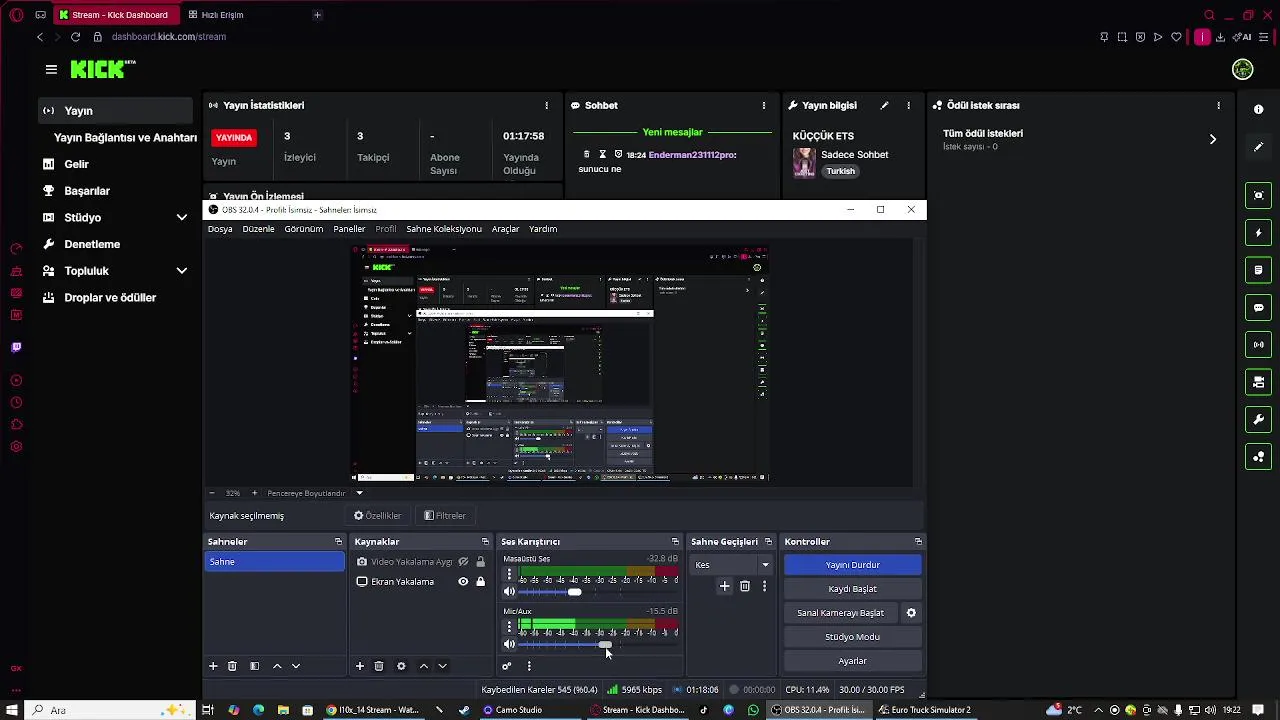
Task: Remove the selected source in Kaynaklar
Action: [x=379, y=666]
